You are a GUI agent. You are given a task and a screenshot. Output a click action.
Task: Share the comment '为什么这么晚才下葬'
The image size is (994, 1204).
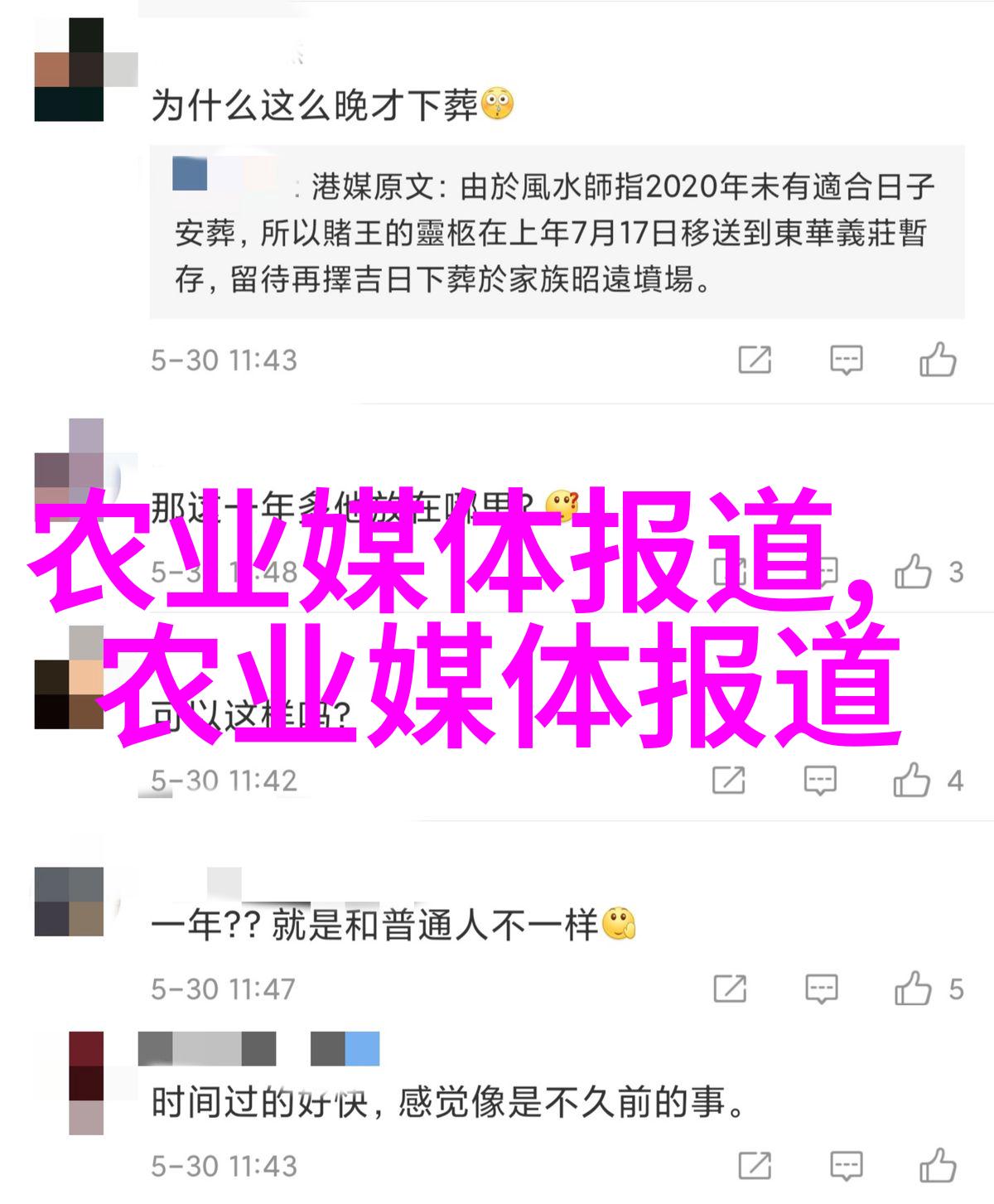tap(755, 360)
